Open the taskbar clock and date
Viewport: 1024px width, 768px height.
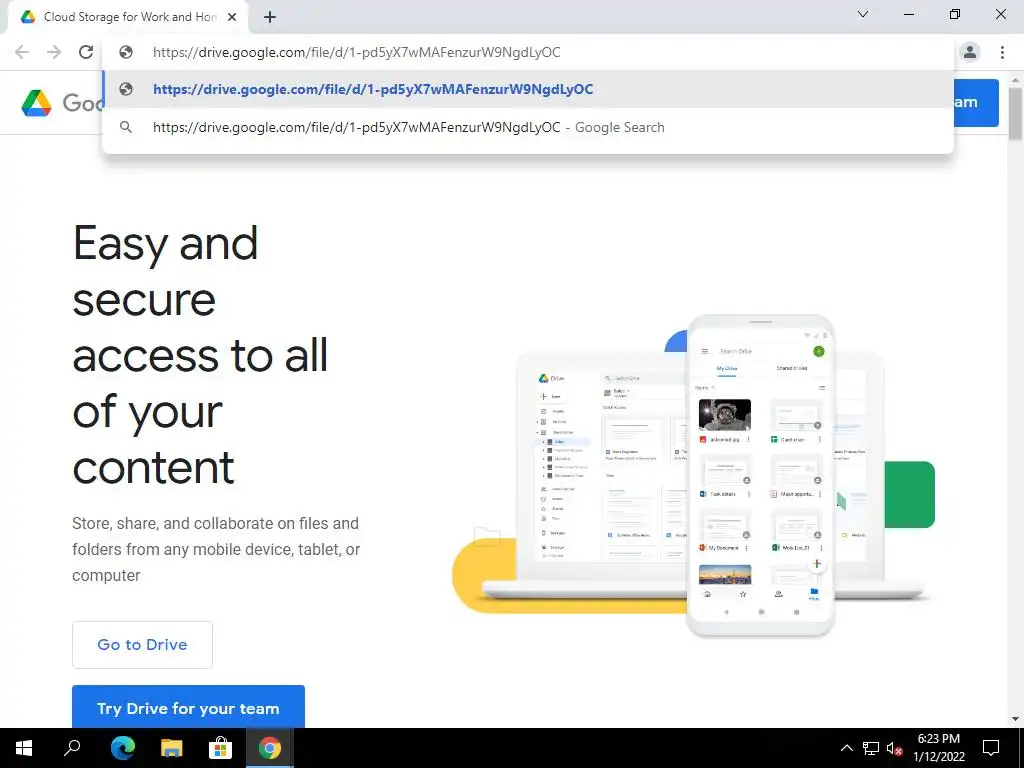coord(938,748)
